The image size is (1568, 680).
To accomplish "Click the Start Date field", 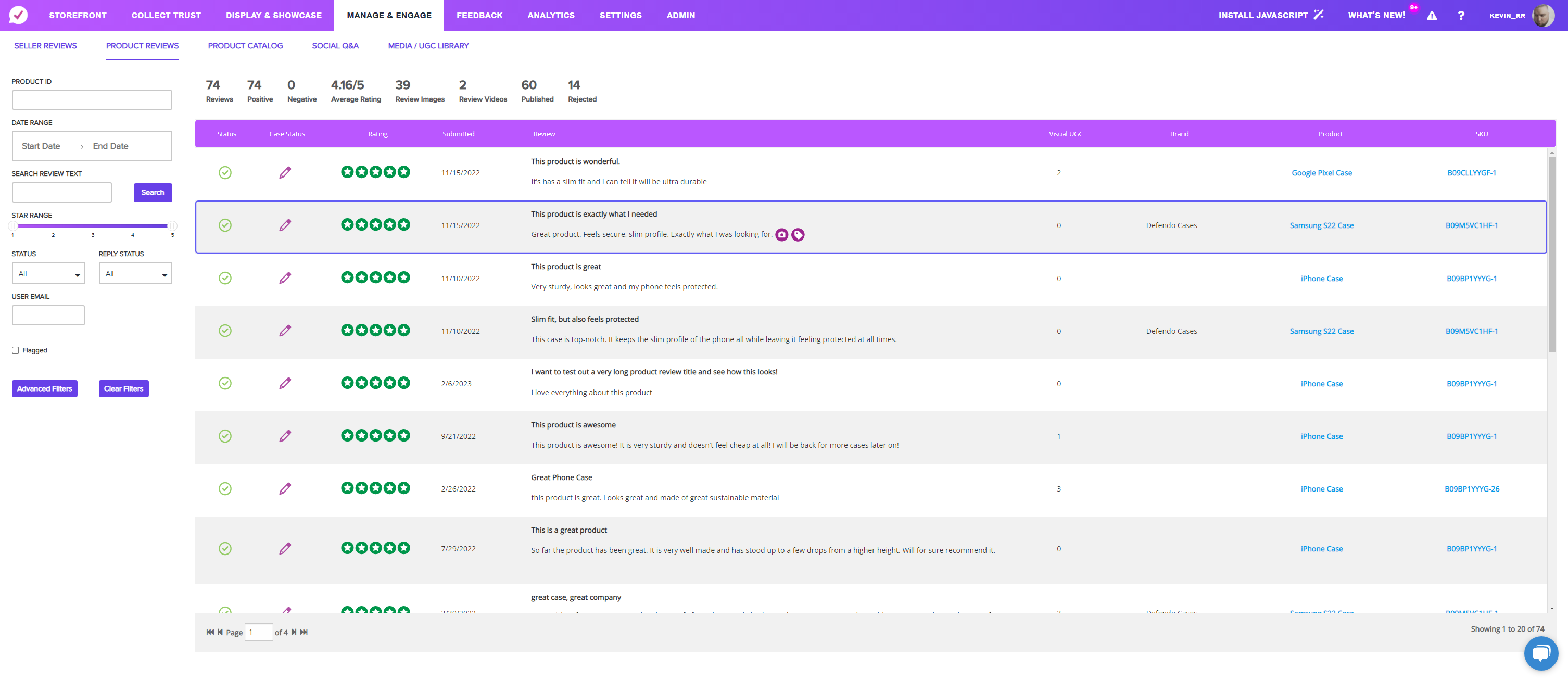I will click(41, 146).
